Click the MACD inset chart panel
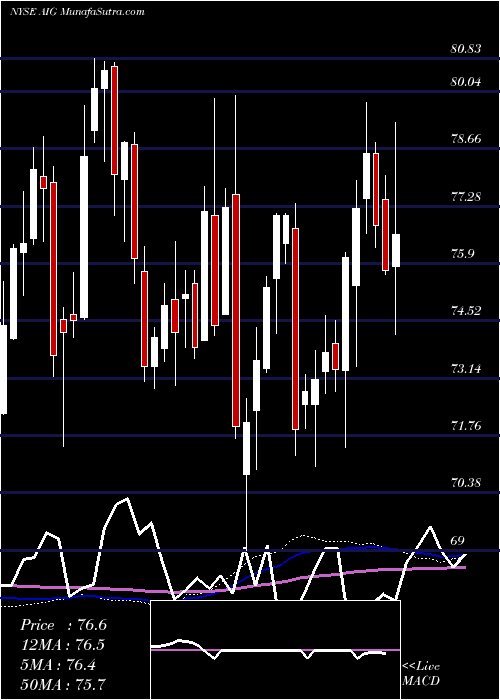 pyautogui.click(x=275, y=650)
